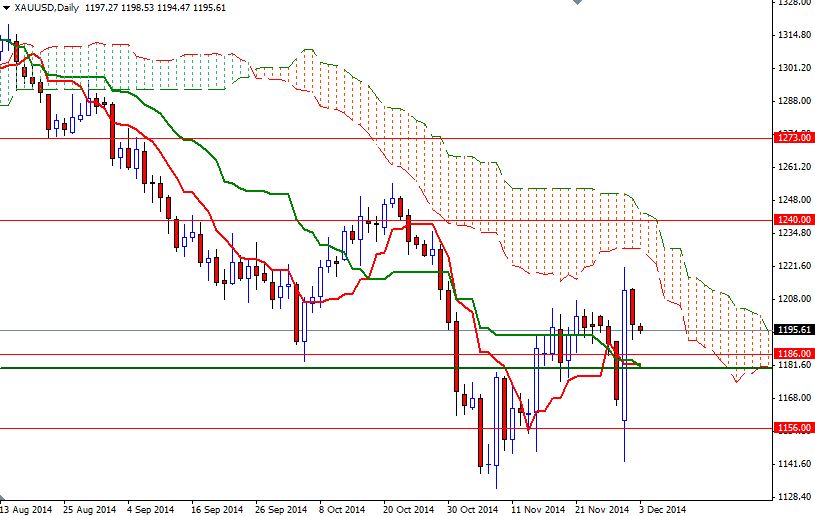
Task: Click the 11 Nov 2014 date label
Action: [537, 510]
